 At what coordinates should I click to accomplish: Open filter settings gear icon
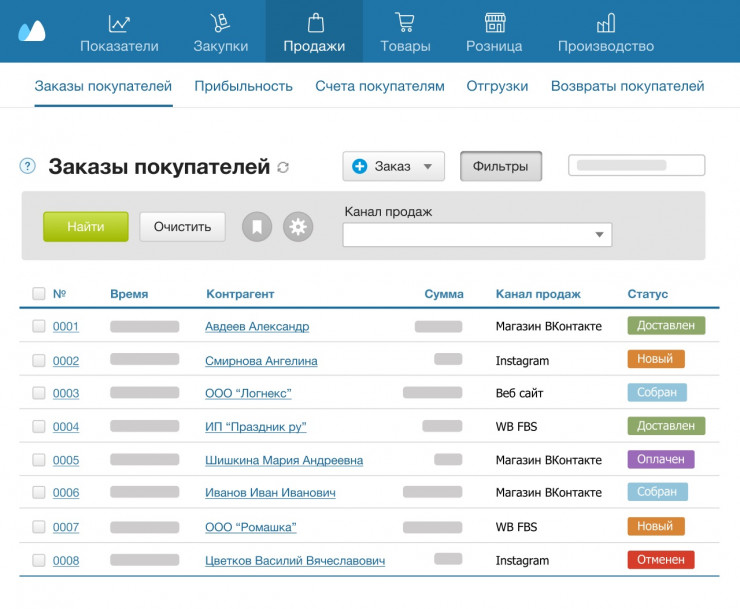click(x=298, y=227)
